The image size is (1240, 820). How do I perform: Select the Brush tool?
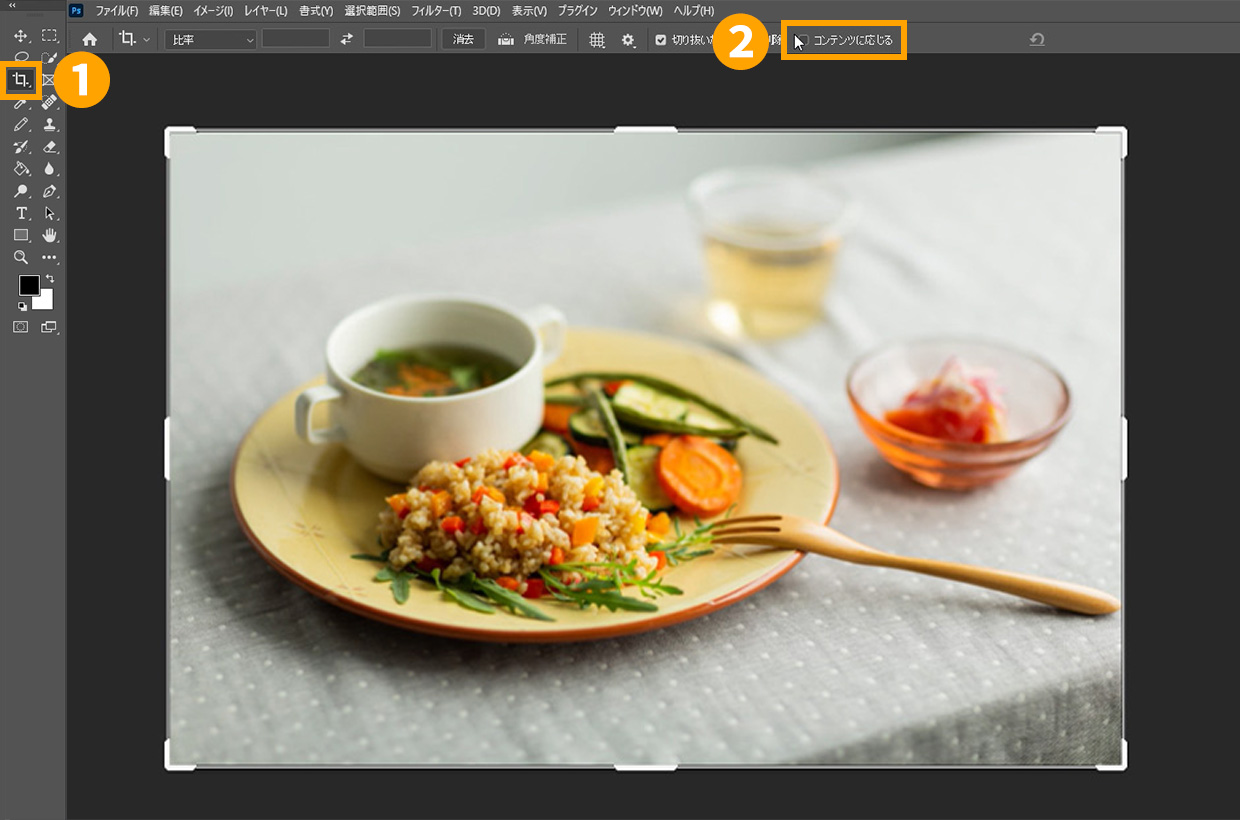(x=20, y=124)
